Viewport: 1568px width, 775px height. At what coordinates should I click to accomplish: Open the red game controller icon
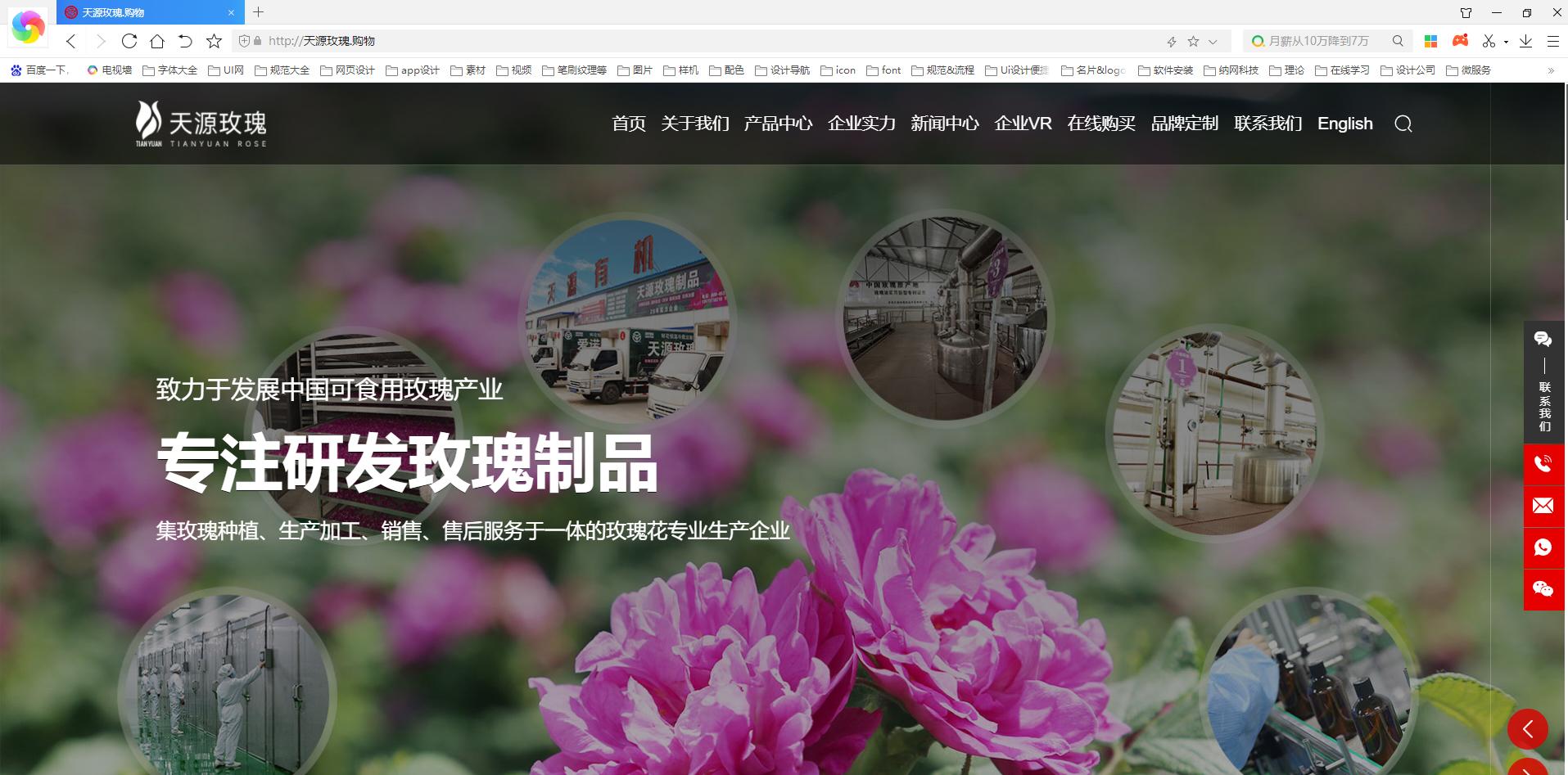1460,40
